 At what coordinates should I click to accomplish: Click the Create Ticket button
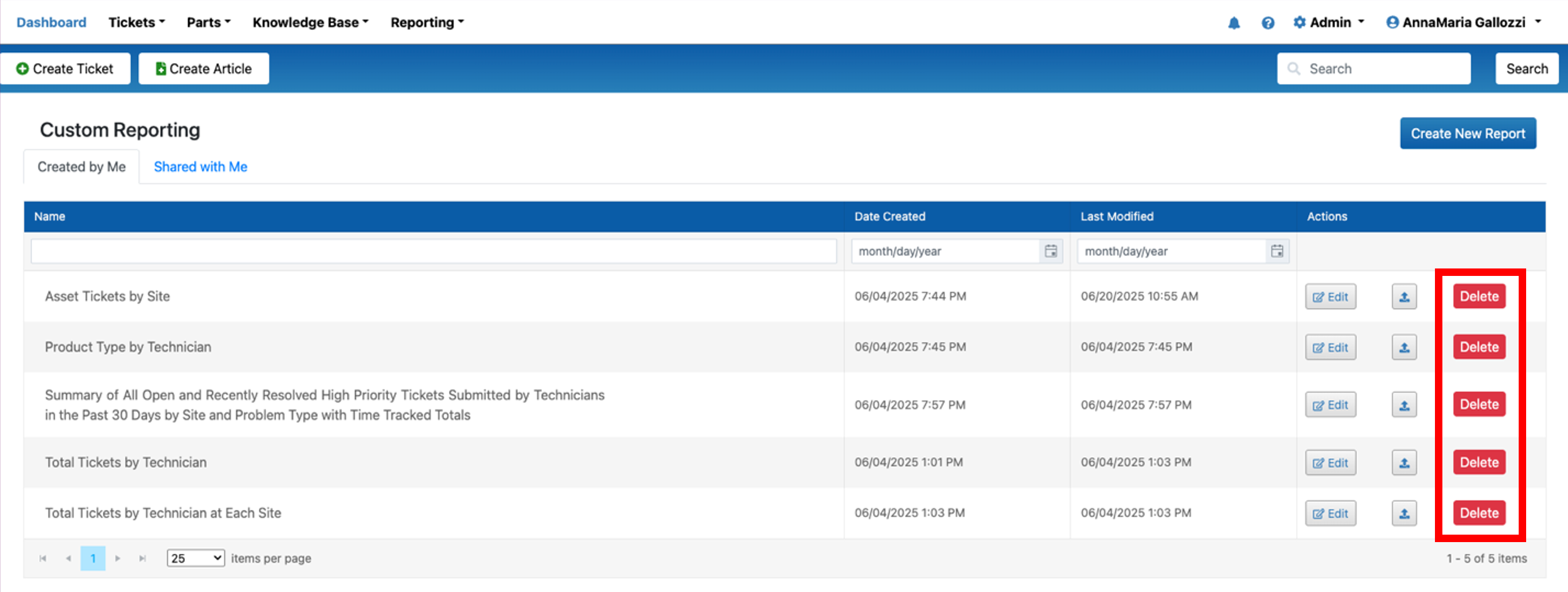pos(65,69)
